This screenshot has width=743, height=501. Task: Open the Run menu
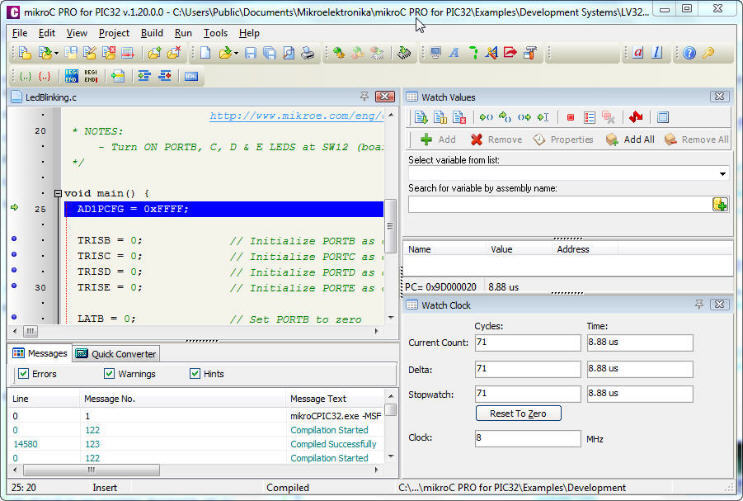[183, 33]
